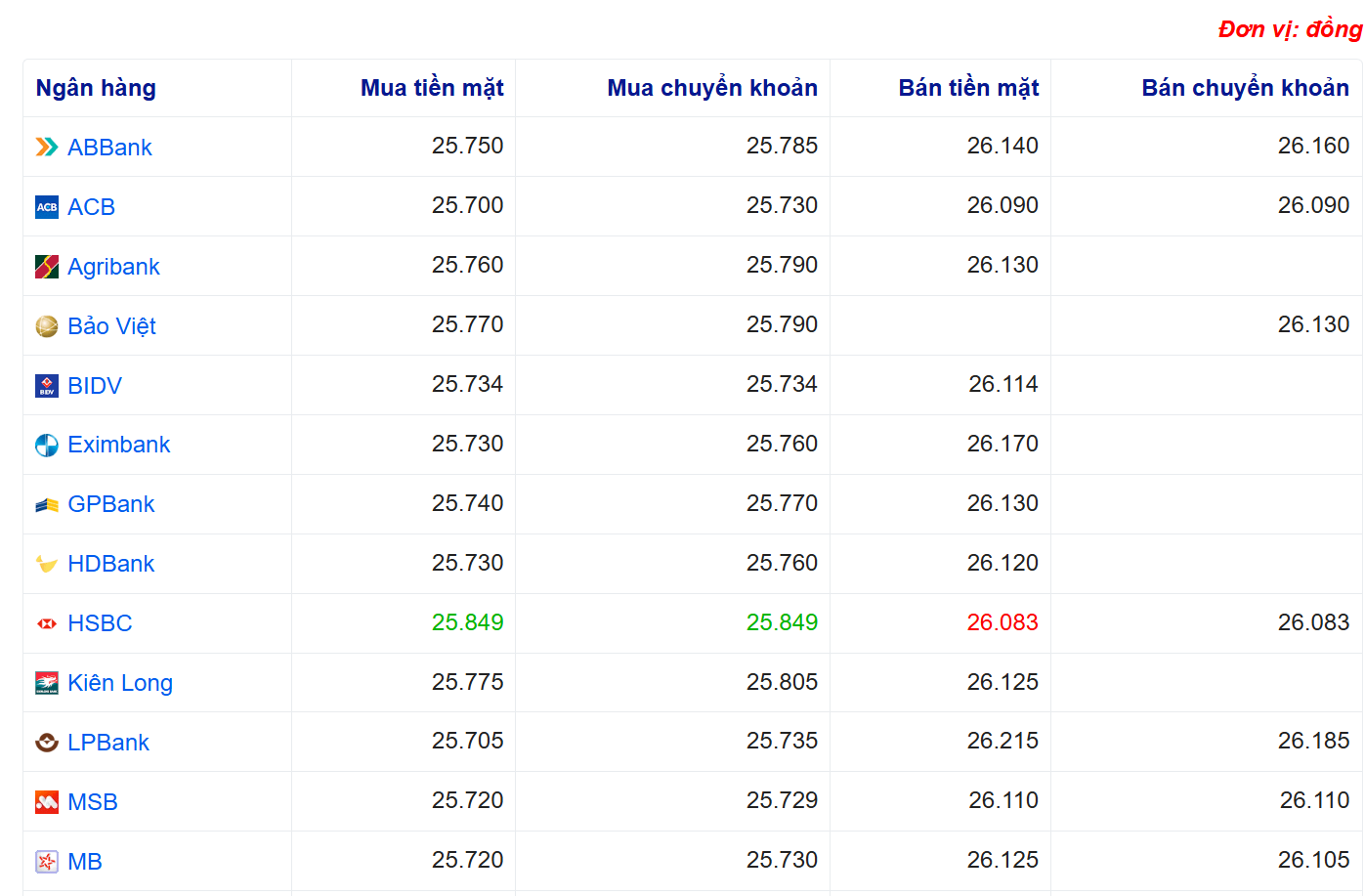
Task: Click the MSB red logo icon
Action: pos(47,802)
